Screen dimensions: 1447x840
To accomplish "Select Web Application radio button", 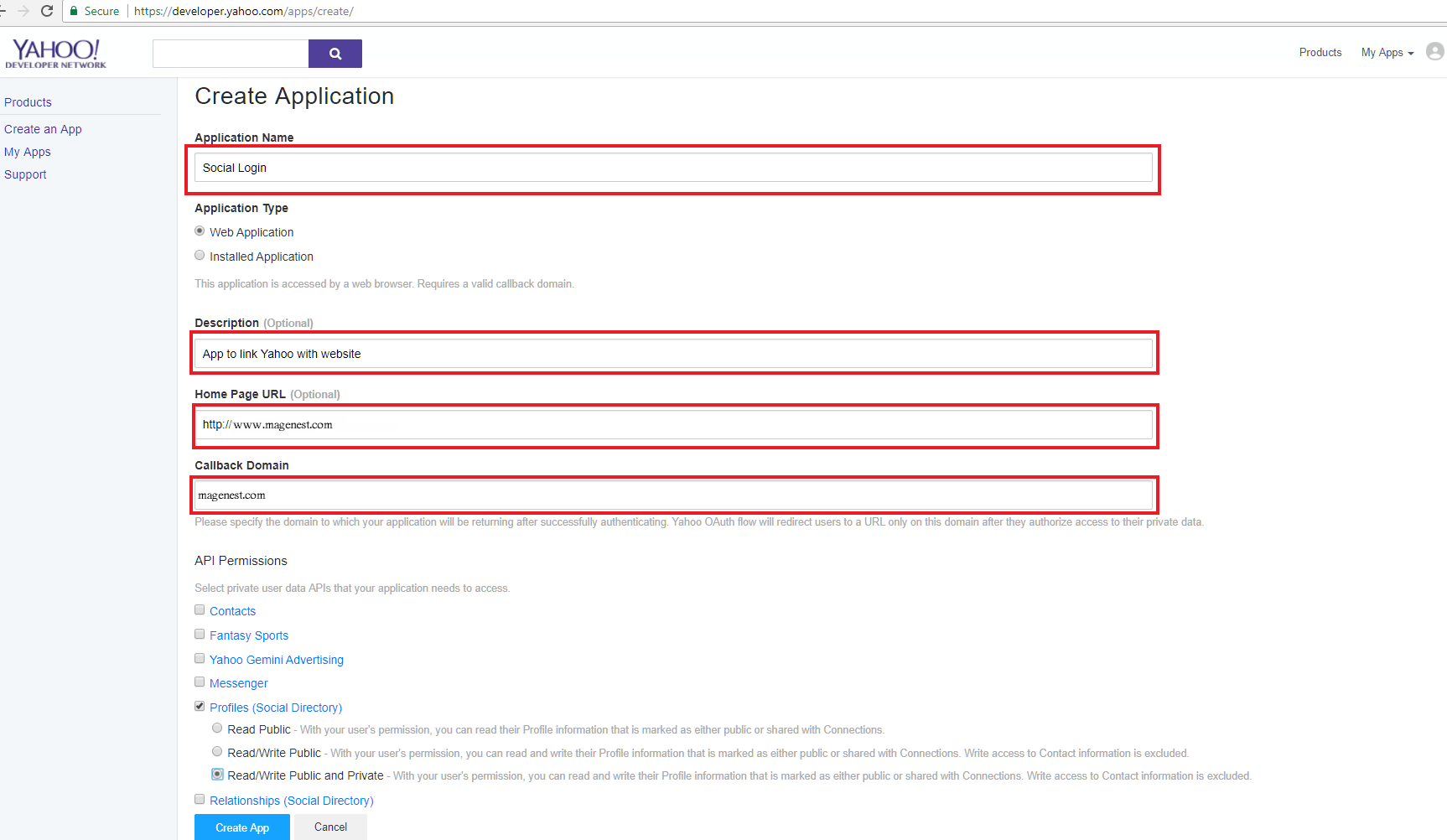I will click(x=200, y=231).
